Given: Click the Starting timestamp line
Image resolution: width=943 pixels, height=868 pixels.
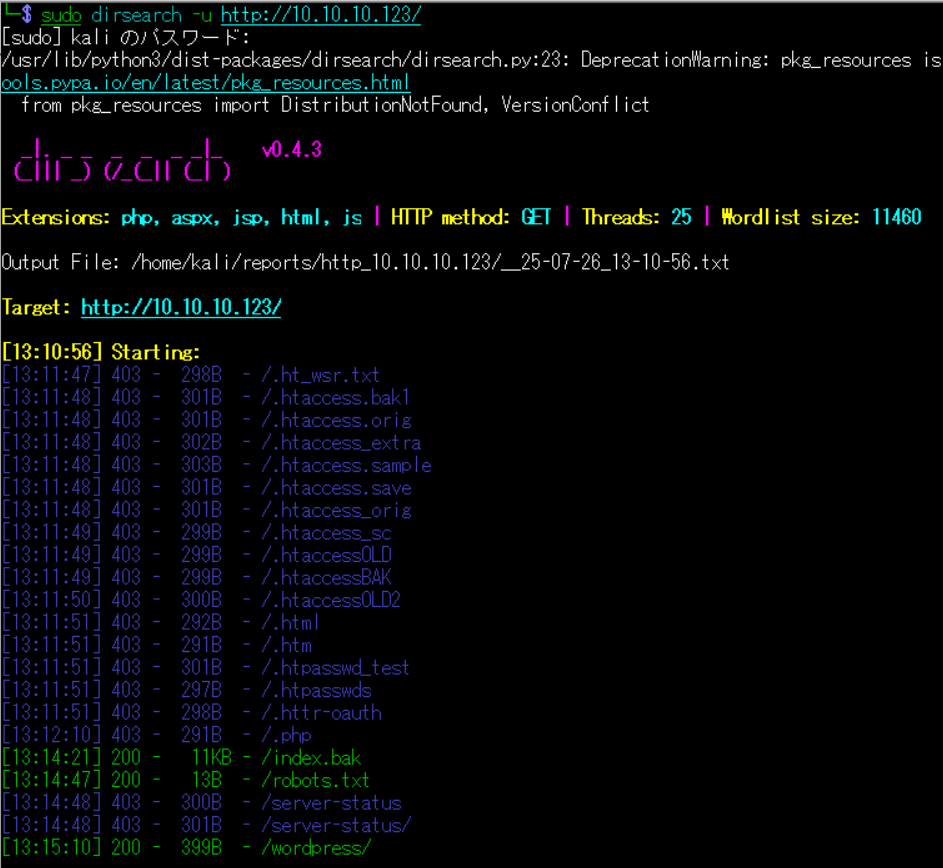Looking at the screenshot, I should pyautogui.click(x=101, y=352).
